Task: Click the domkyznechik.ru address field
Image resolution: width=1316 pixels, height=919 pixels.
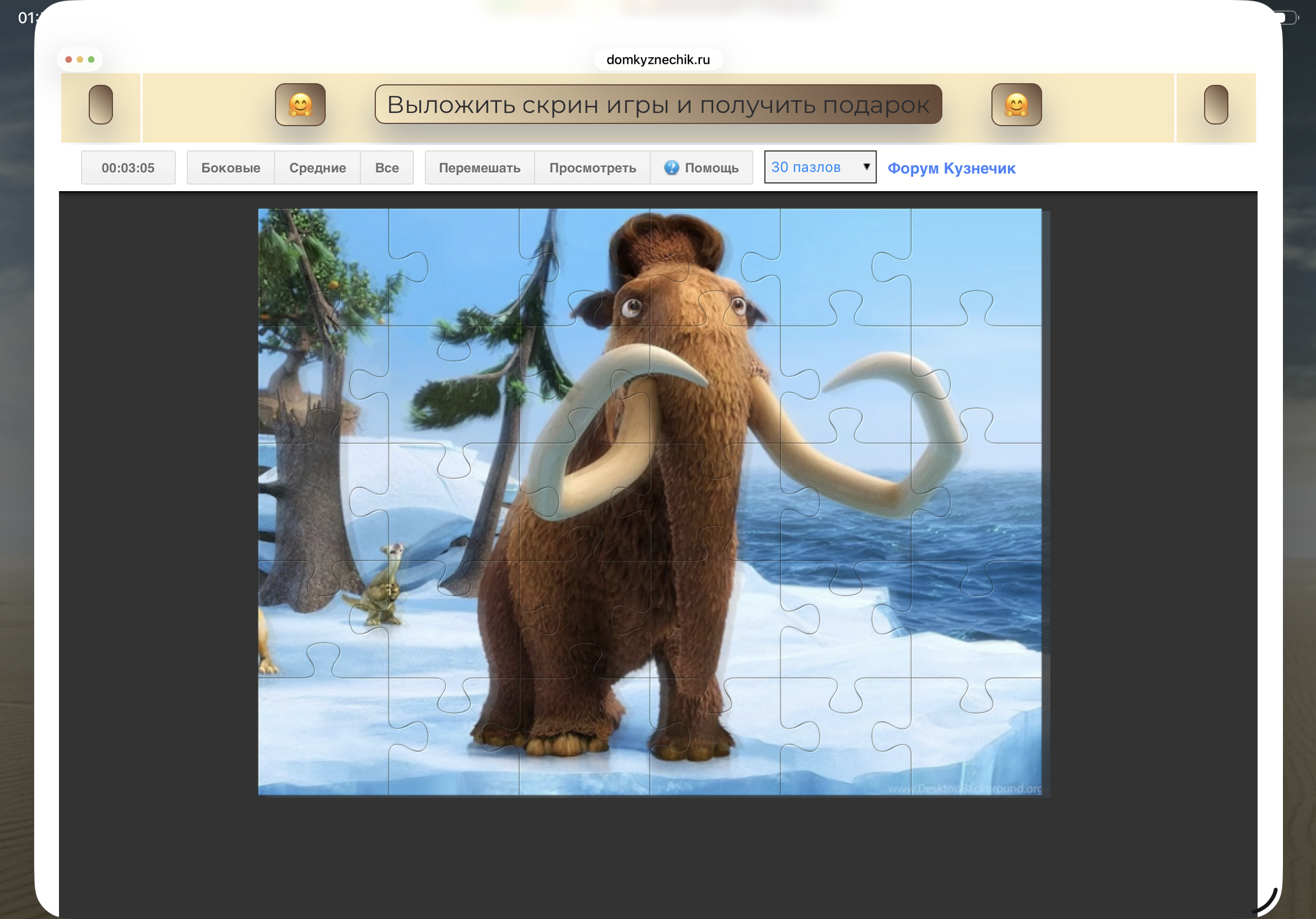Action: click(658, 60)
